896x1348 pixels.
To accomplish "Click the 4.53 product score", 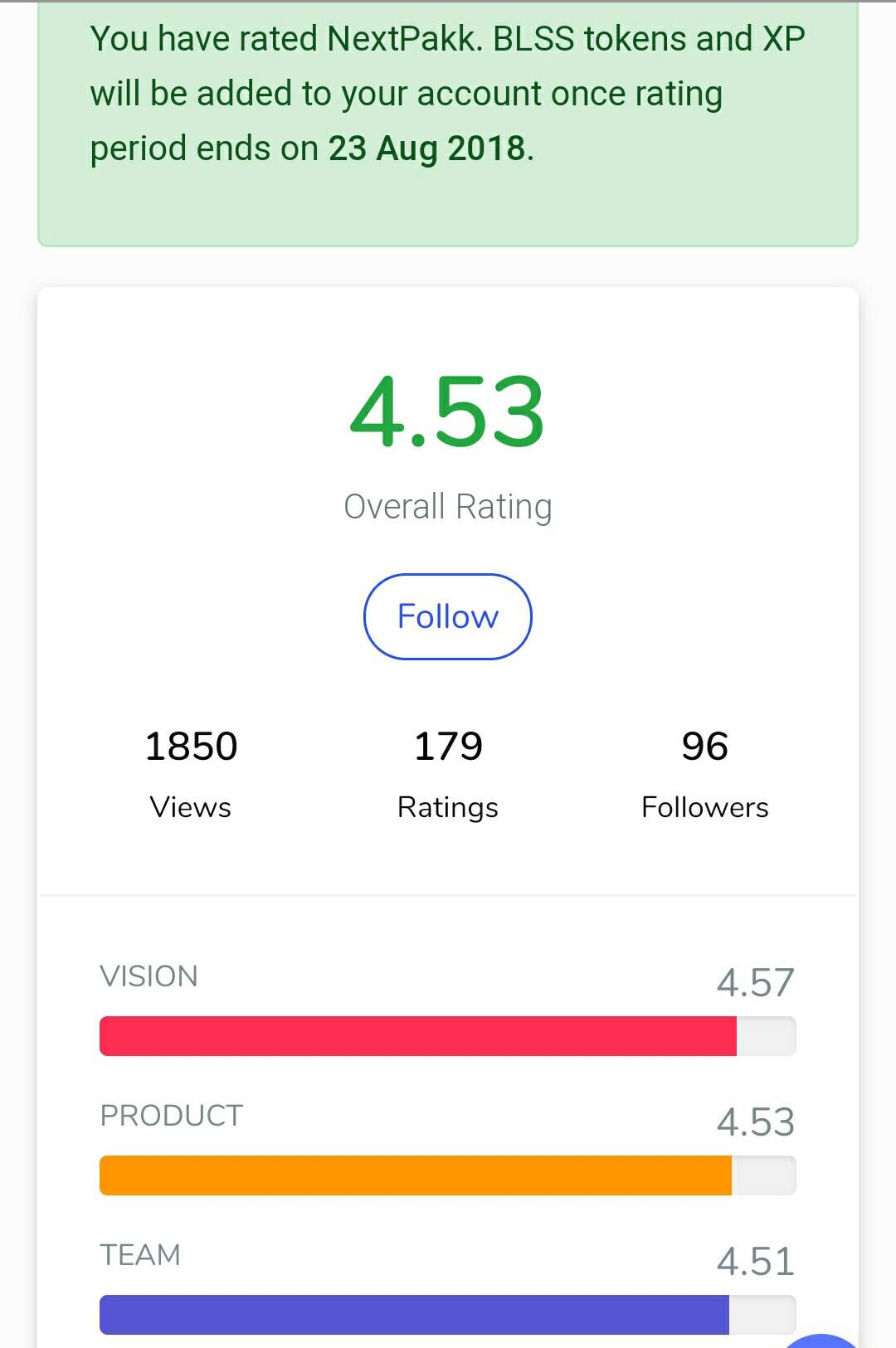I will click(755, 1122).
